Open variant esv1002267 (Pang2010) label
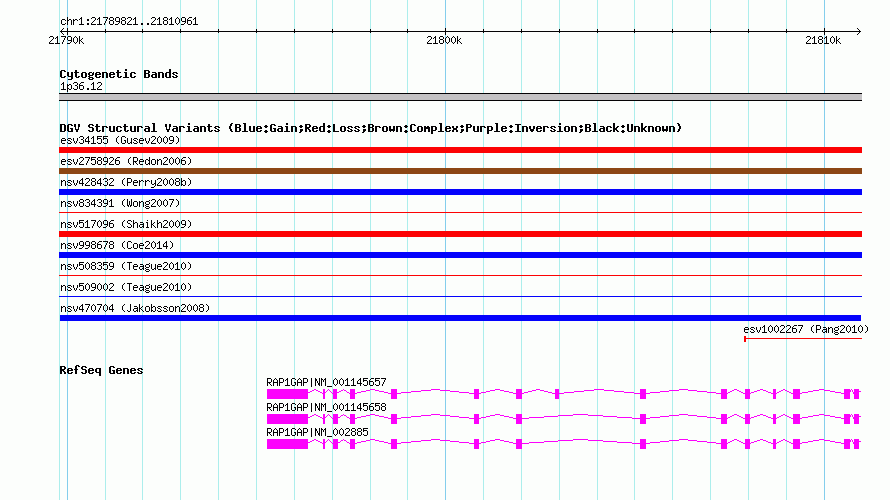Image resolution: width=890 pixels, height=500 pixels. (x=806, y=329)
